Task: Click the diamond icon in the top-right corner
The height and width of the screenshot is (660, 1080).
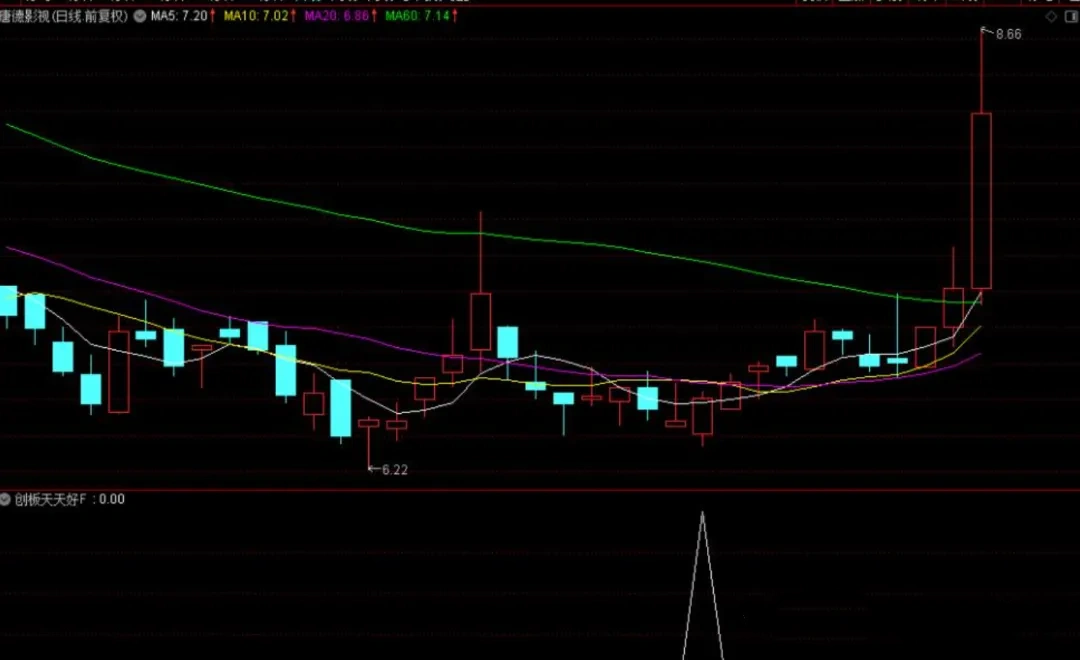Action: (1050, 17)
